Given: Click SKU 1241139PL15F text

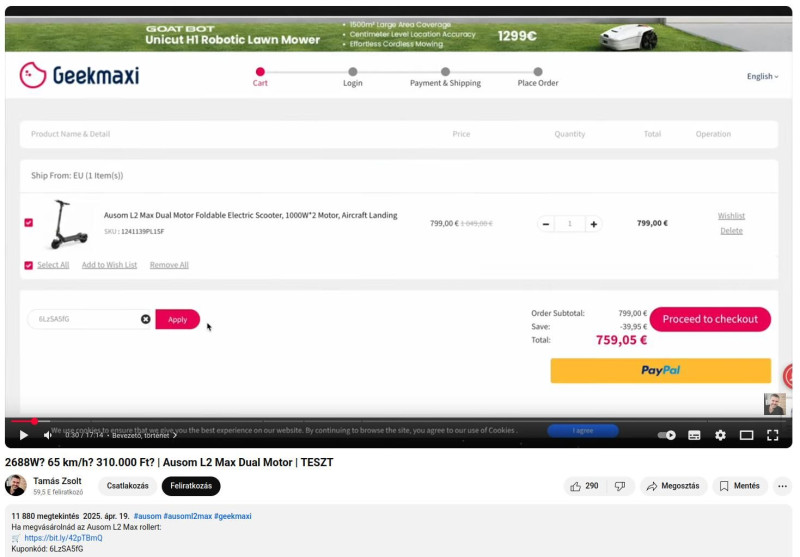Looking at the screenshot, I should (x=134, y=232).
